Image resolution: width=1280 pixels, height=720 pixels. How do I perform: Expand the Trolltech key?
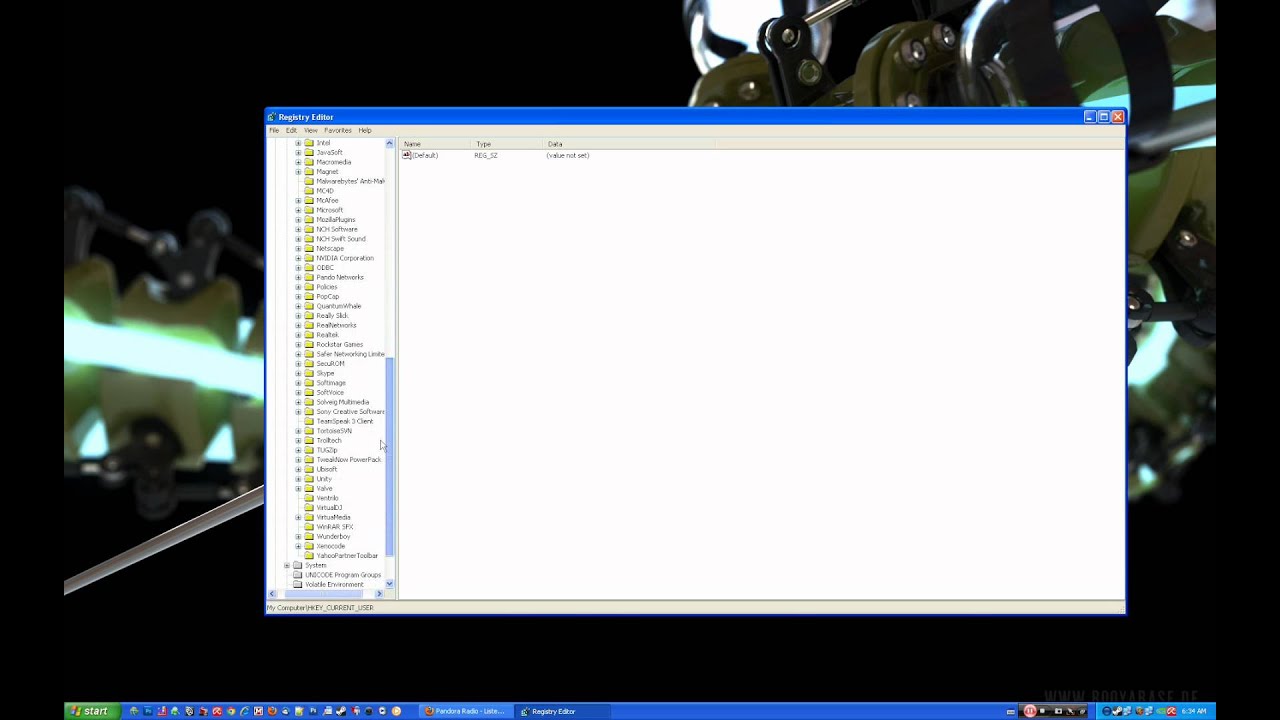coord(298,441)
